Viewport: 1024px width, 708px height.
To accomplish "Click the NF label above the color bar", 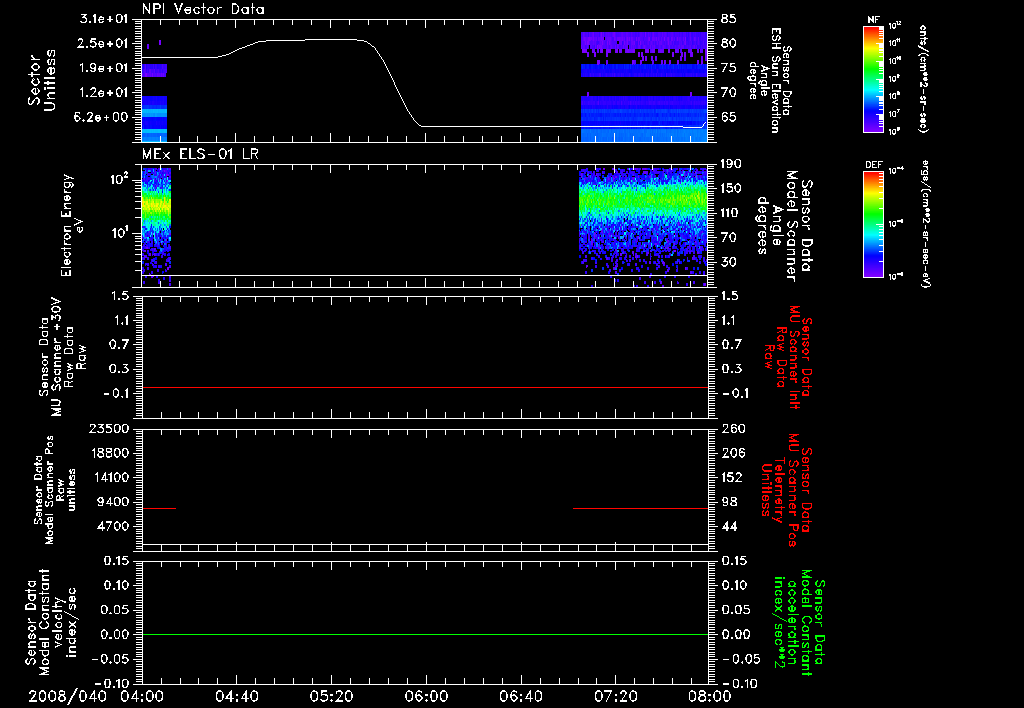I will coord(873,20).
